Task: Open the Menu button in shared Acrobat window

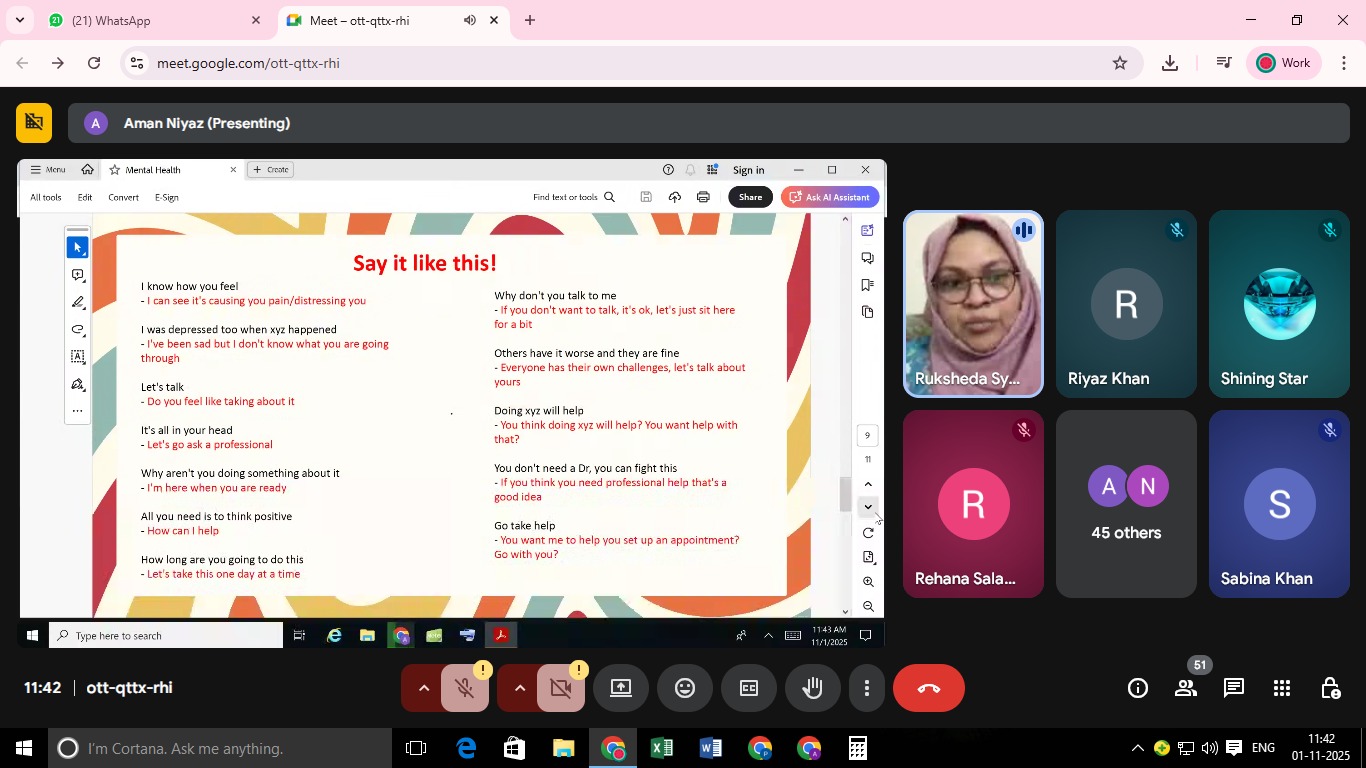Action: [x=47, y=170]
